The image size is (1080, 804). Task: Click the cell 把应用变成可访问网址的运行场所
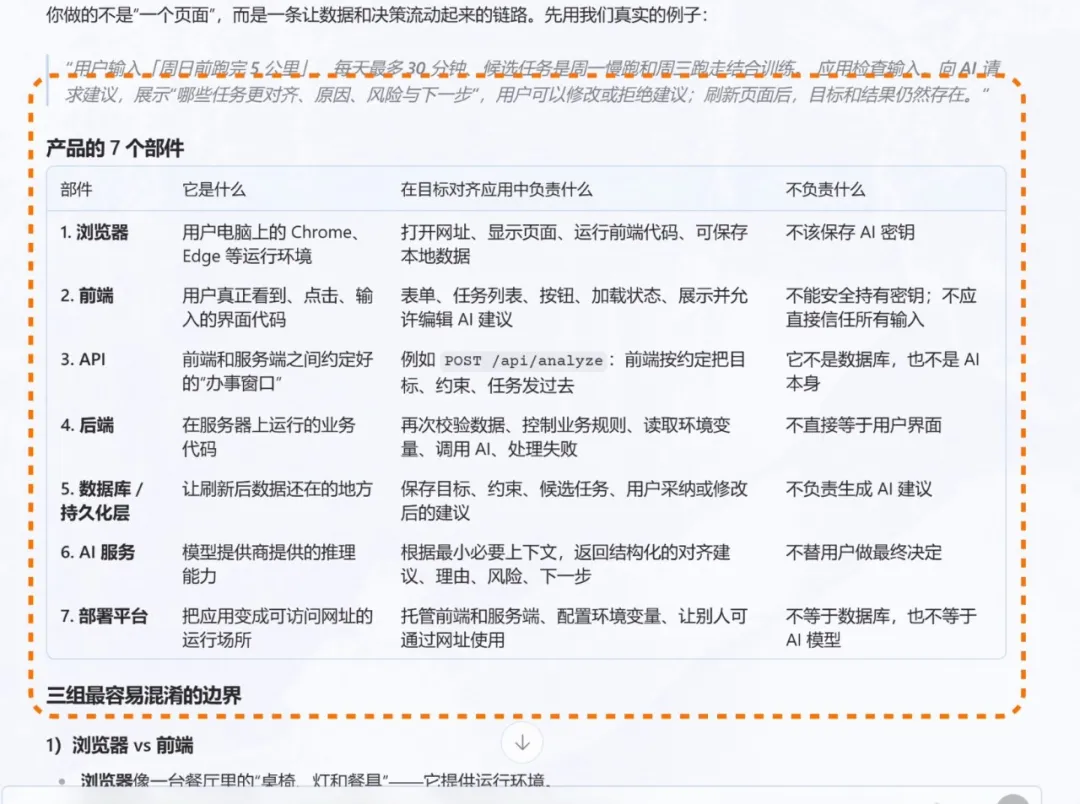point(278,628)
